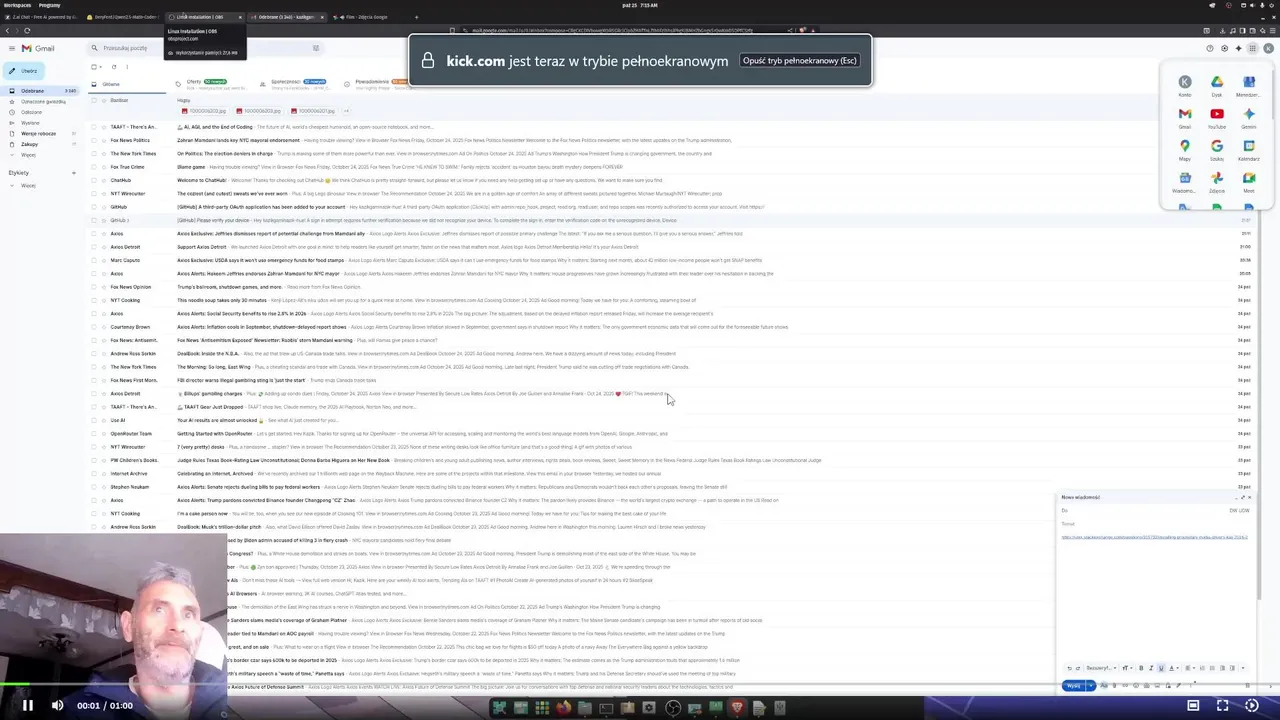The width and height of the screenshot is (1280, 720).
Task: Apply italic formatting in compose window
Action: coord(1151,668)
